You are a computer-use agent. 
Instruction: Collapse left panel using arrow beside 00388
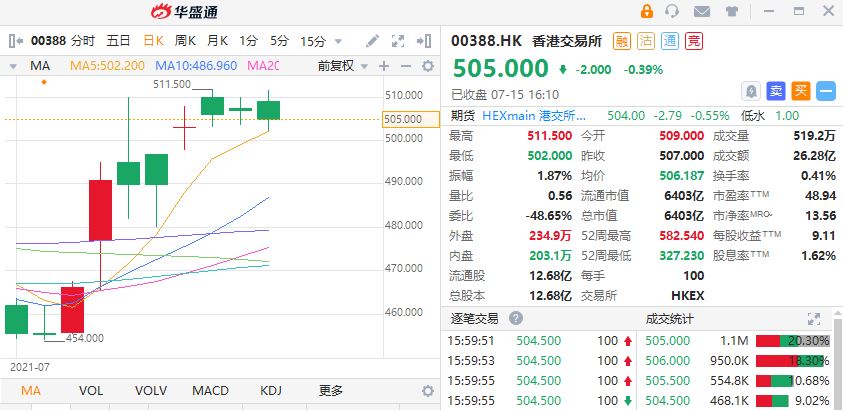click(16, 41)
